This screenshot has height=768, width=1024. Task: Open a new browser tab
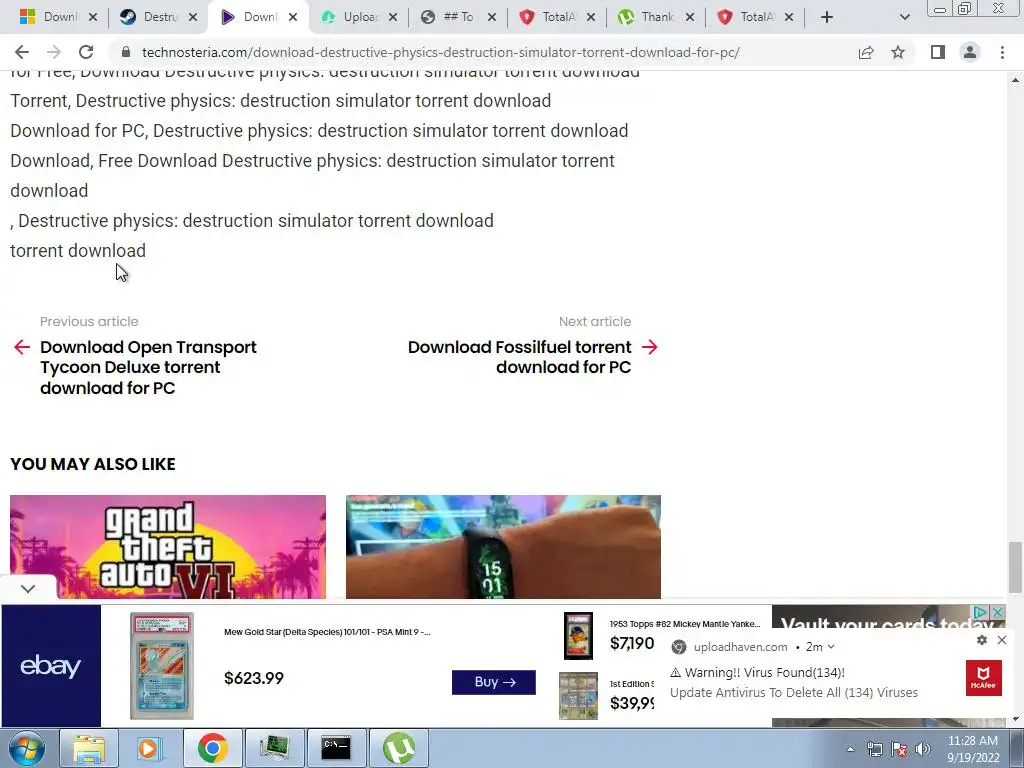[x=827, y=17]
